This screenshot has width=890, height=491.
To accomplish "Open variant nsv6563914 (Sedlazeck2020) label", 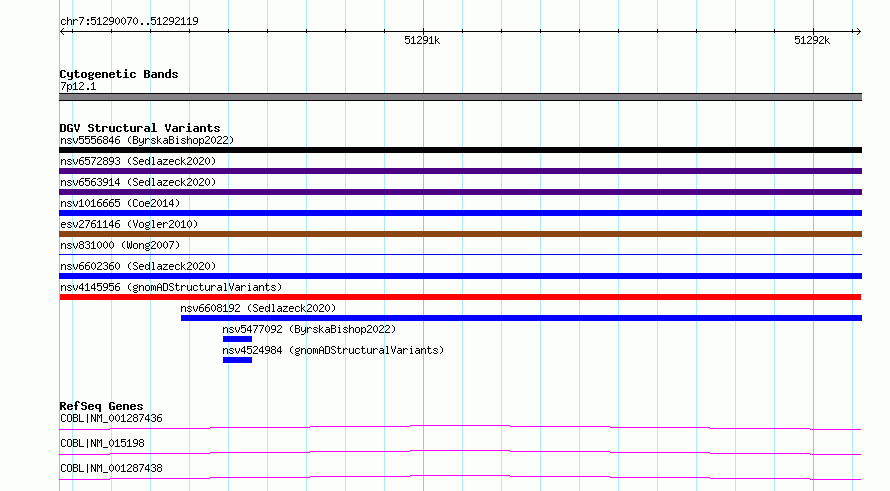I will pos(138,182).
